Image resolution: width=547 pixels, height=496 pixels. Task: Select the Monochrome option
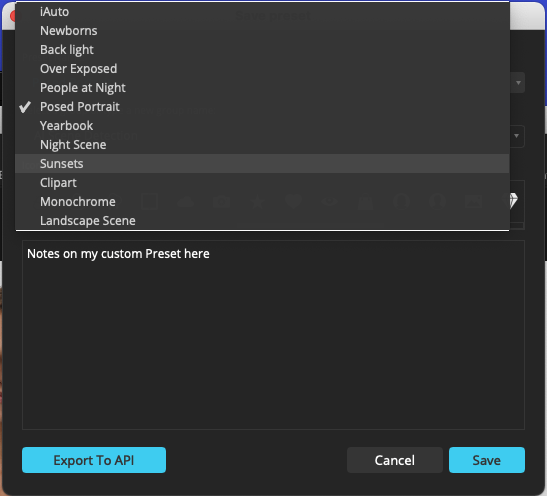tap(262, 202)
